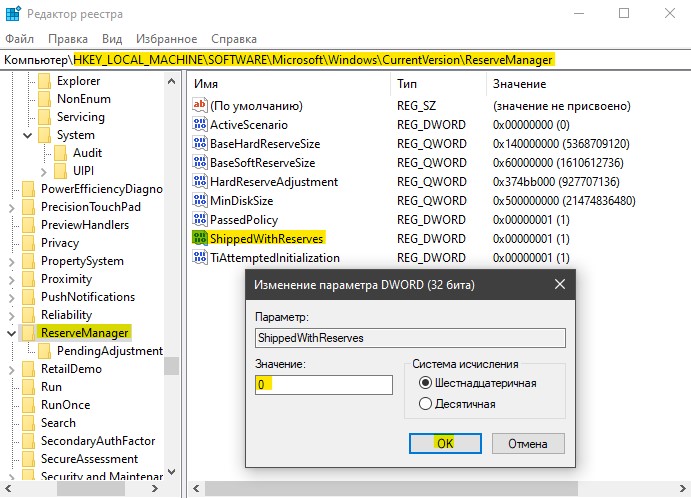Select the SecondaryAuthFactor tree item

coord(98,441)
